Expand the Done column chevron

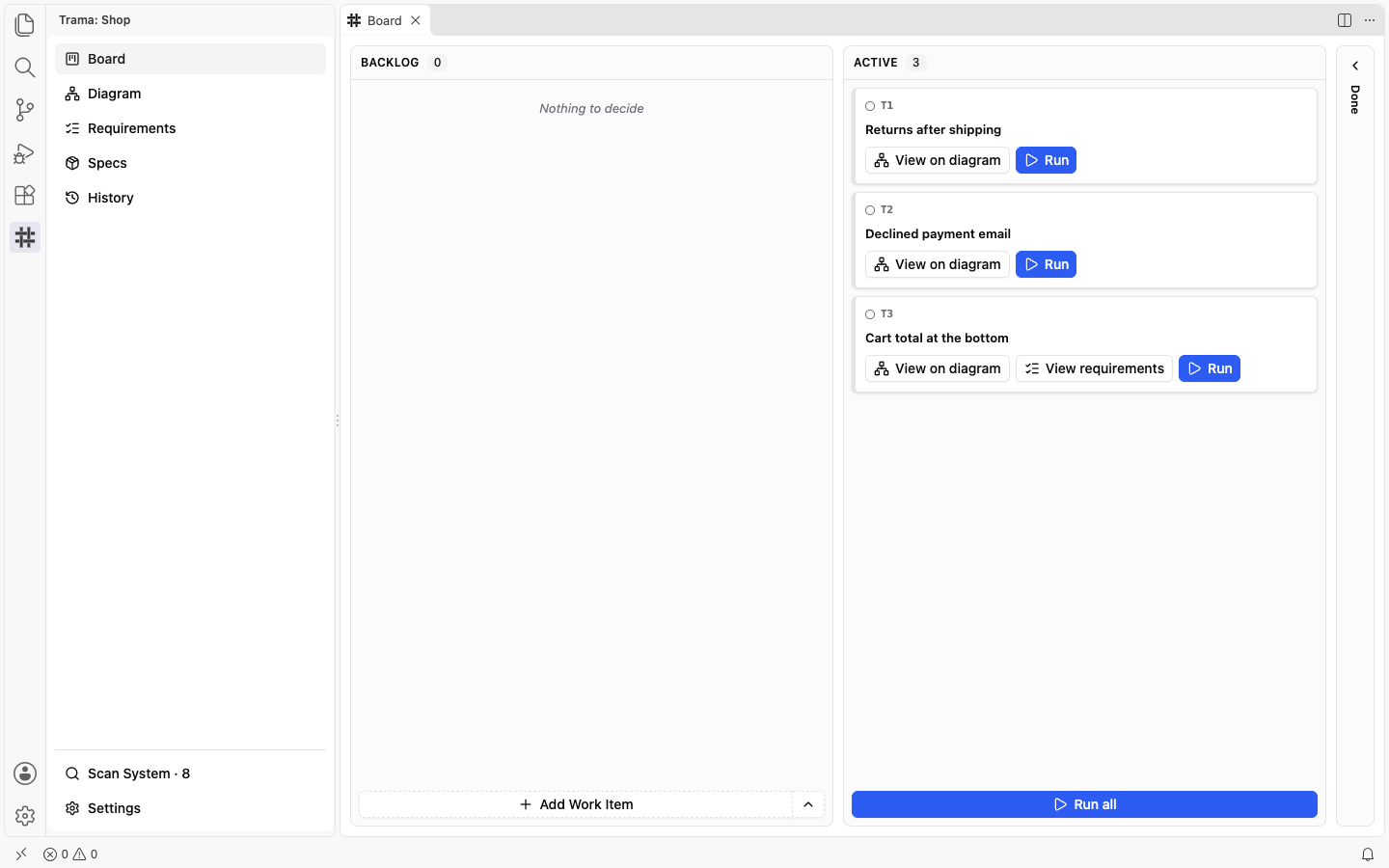coord(1355,66)
